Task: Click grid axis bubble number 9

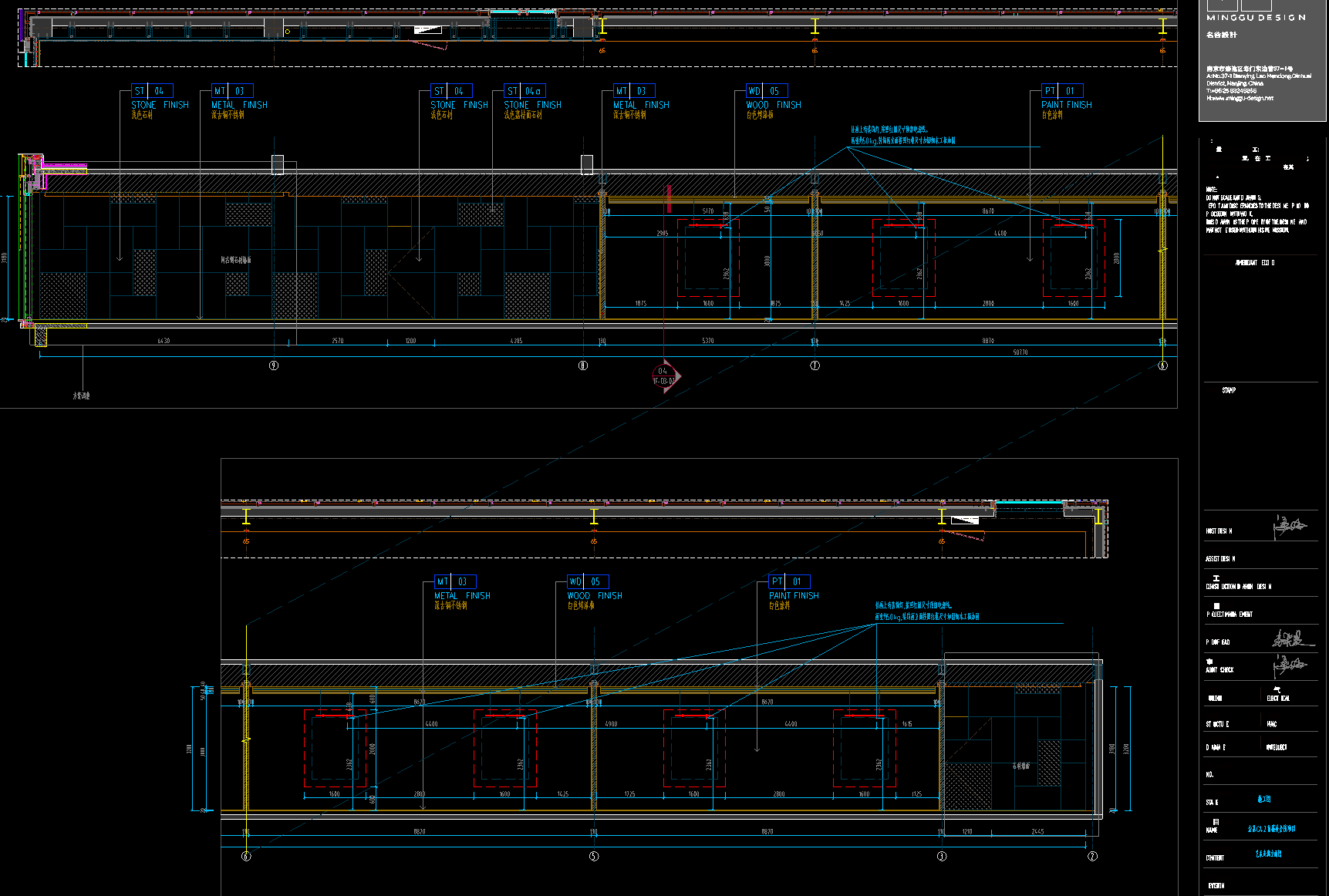Action: point(274,365)
